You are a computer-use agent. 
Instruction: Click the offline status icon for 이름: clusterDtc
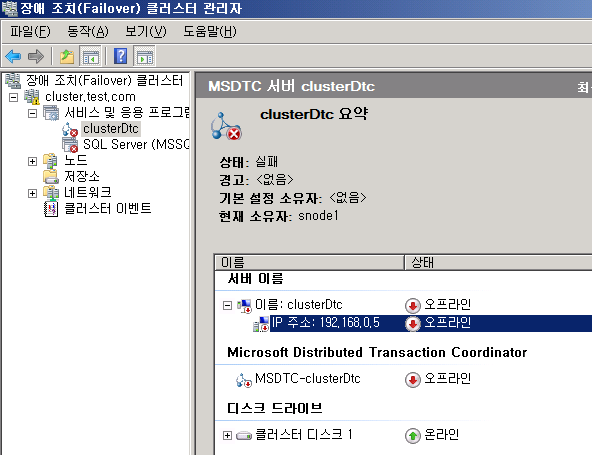[x=413, y=305]
